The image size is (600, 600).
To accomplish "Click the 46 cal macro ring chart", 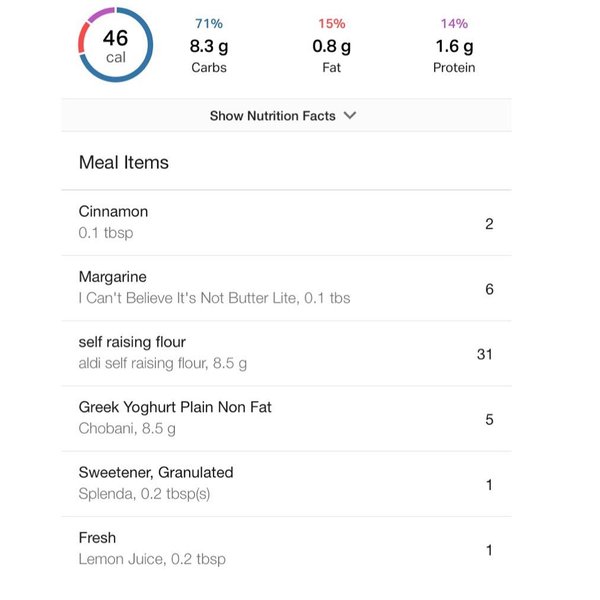I will pyautogui.click(x=115, y=44).
